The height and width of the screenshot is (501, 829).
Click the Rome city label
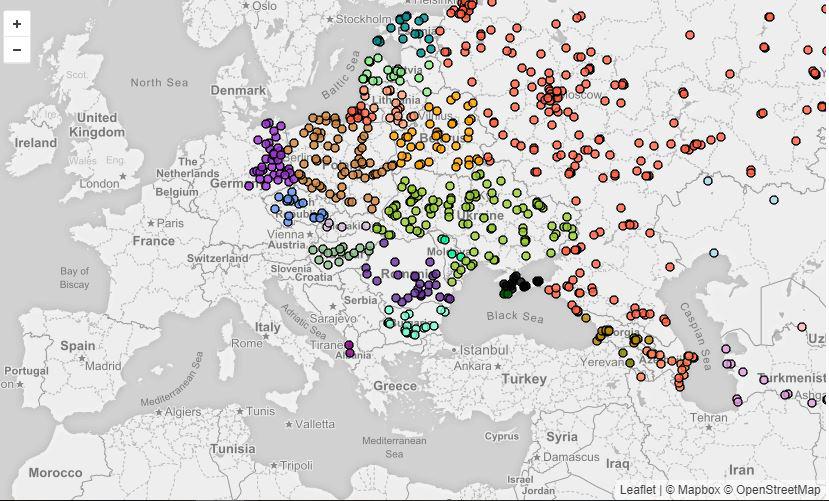tap(247, 343)
